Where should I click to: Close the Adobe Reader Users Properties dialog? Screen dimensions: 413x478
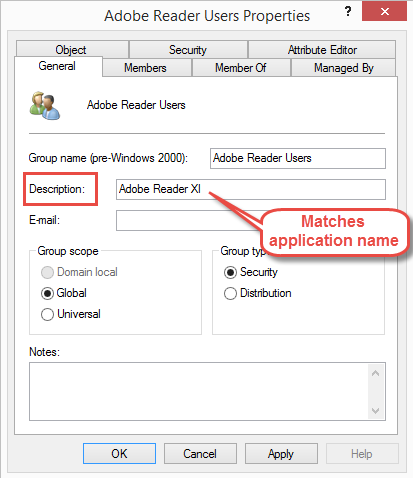(384, 12)
